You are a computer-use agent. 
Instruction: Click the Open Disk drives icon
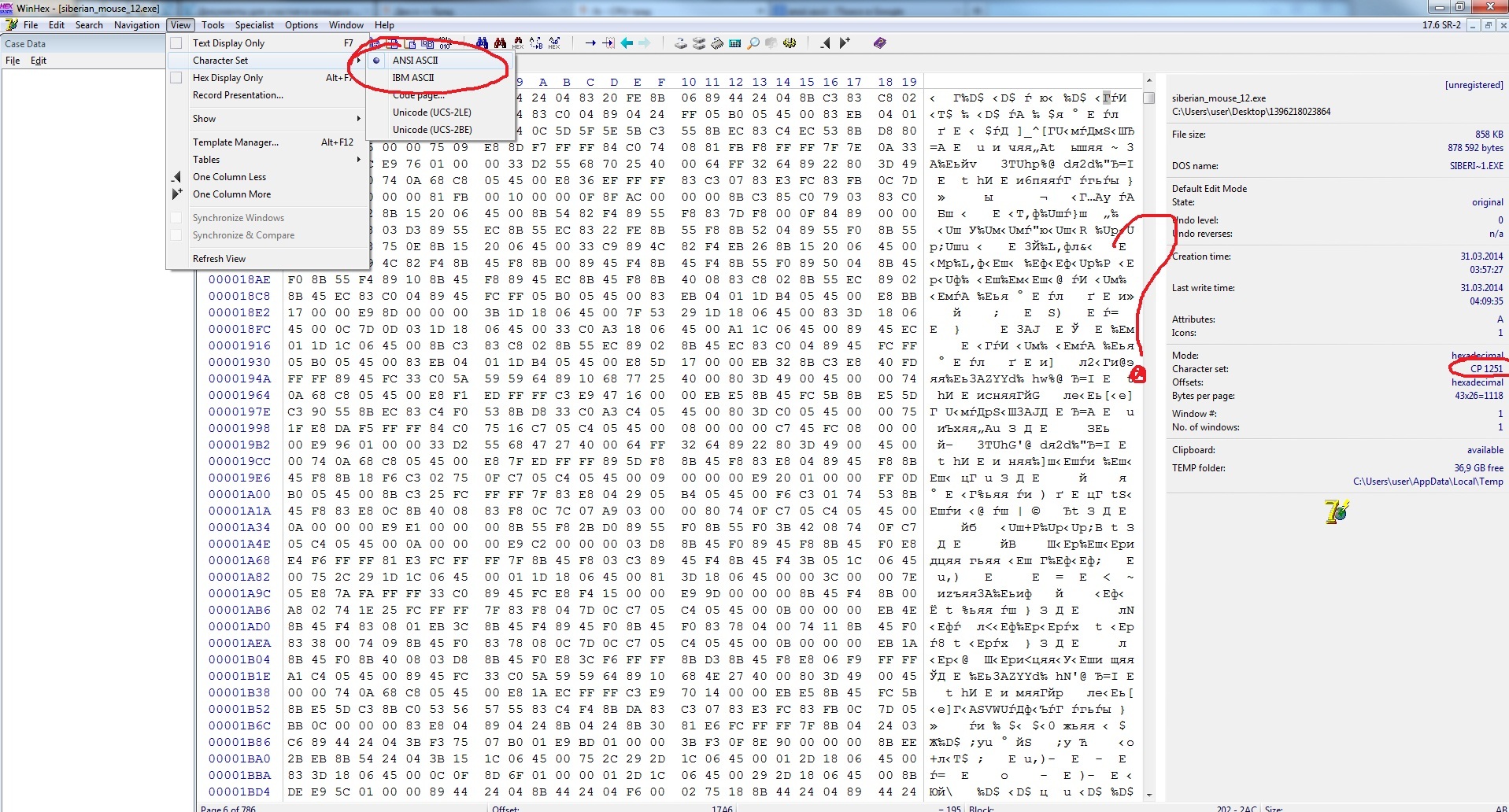(x=699, y=43)
